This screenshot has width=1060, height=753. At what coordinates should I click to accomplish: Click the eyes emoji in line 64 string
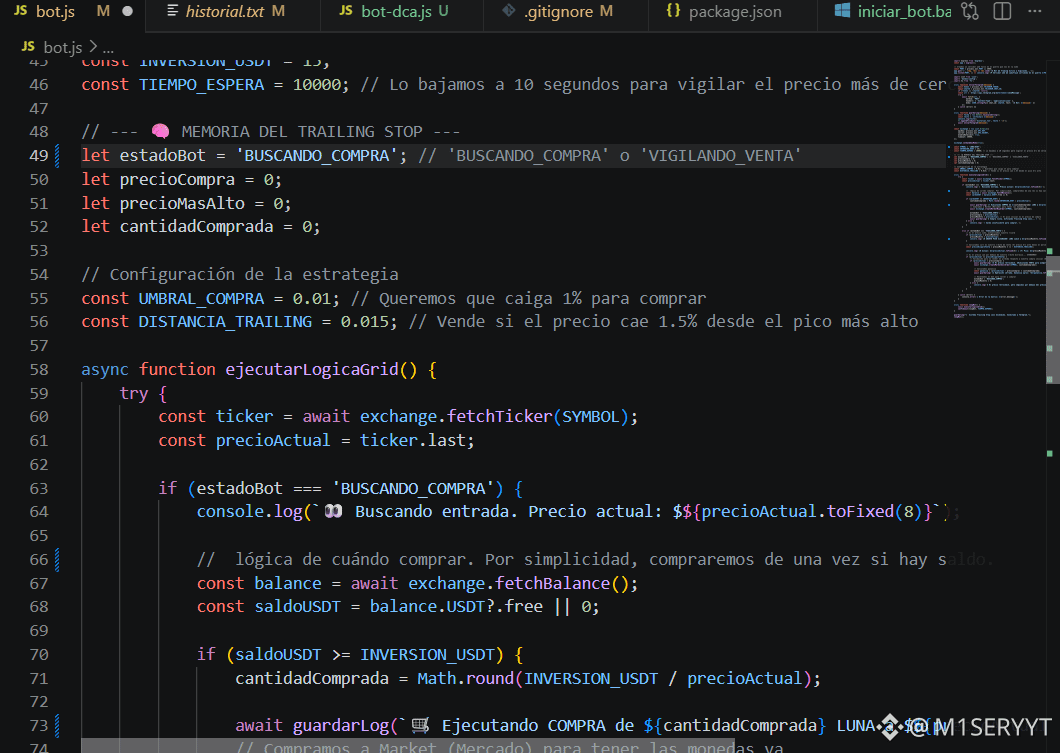[x=333, y=512]
